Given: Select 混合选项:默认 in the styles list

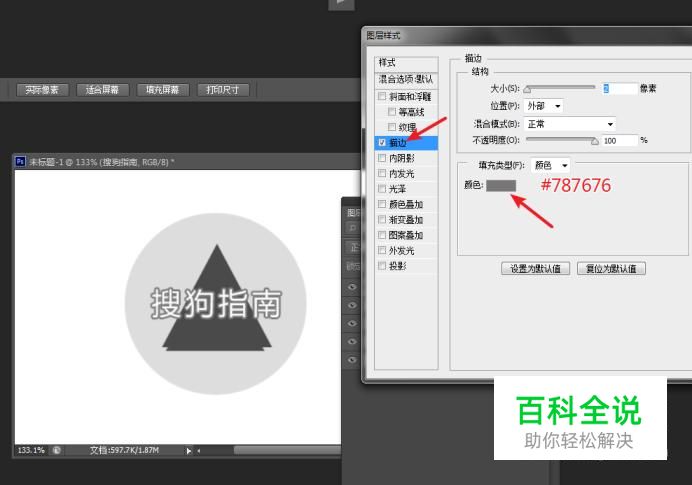Looking at the screenshot, I should (x=406, y=79).
